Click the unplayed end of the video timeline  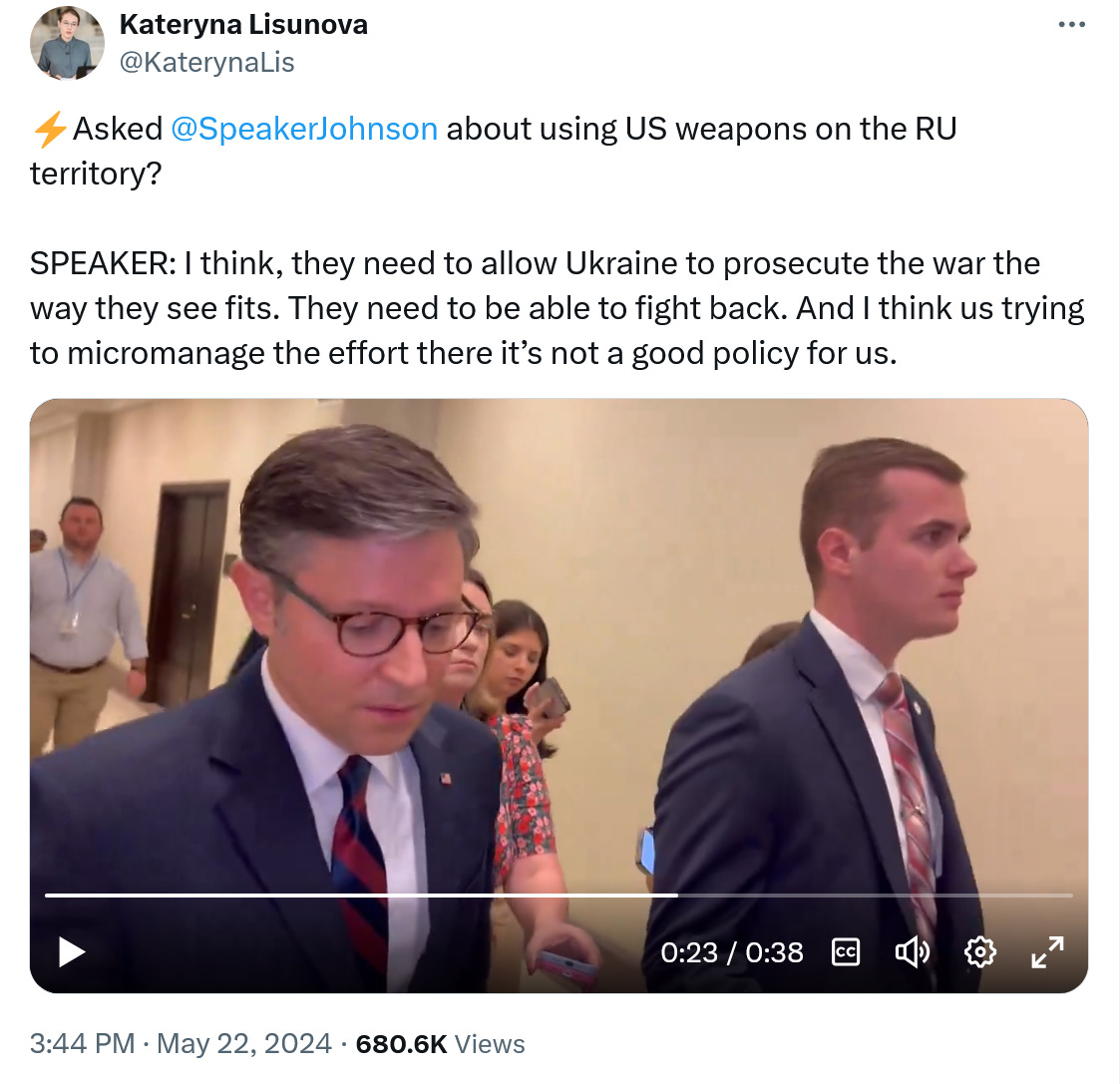click(x=876, y=895)
